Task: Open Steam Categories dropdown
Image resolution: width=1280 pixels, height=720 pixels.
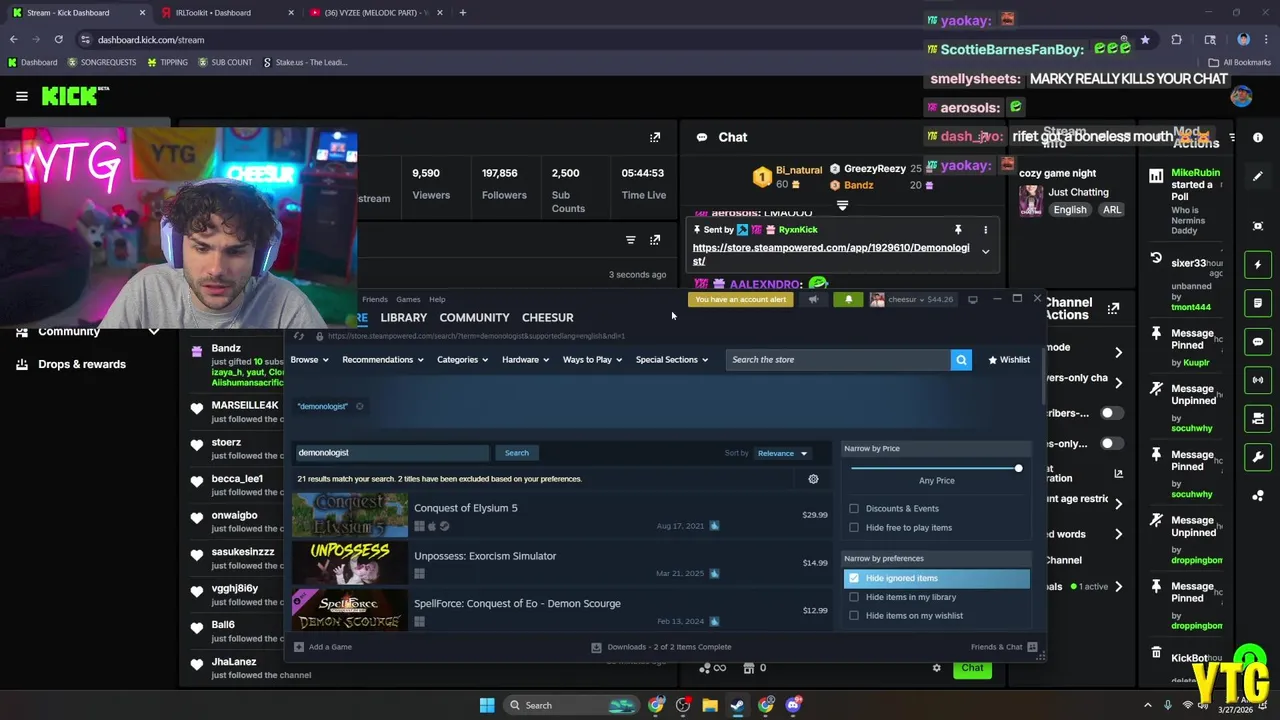Action: [463, 360]
